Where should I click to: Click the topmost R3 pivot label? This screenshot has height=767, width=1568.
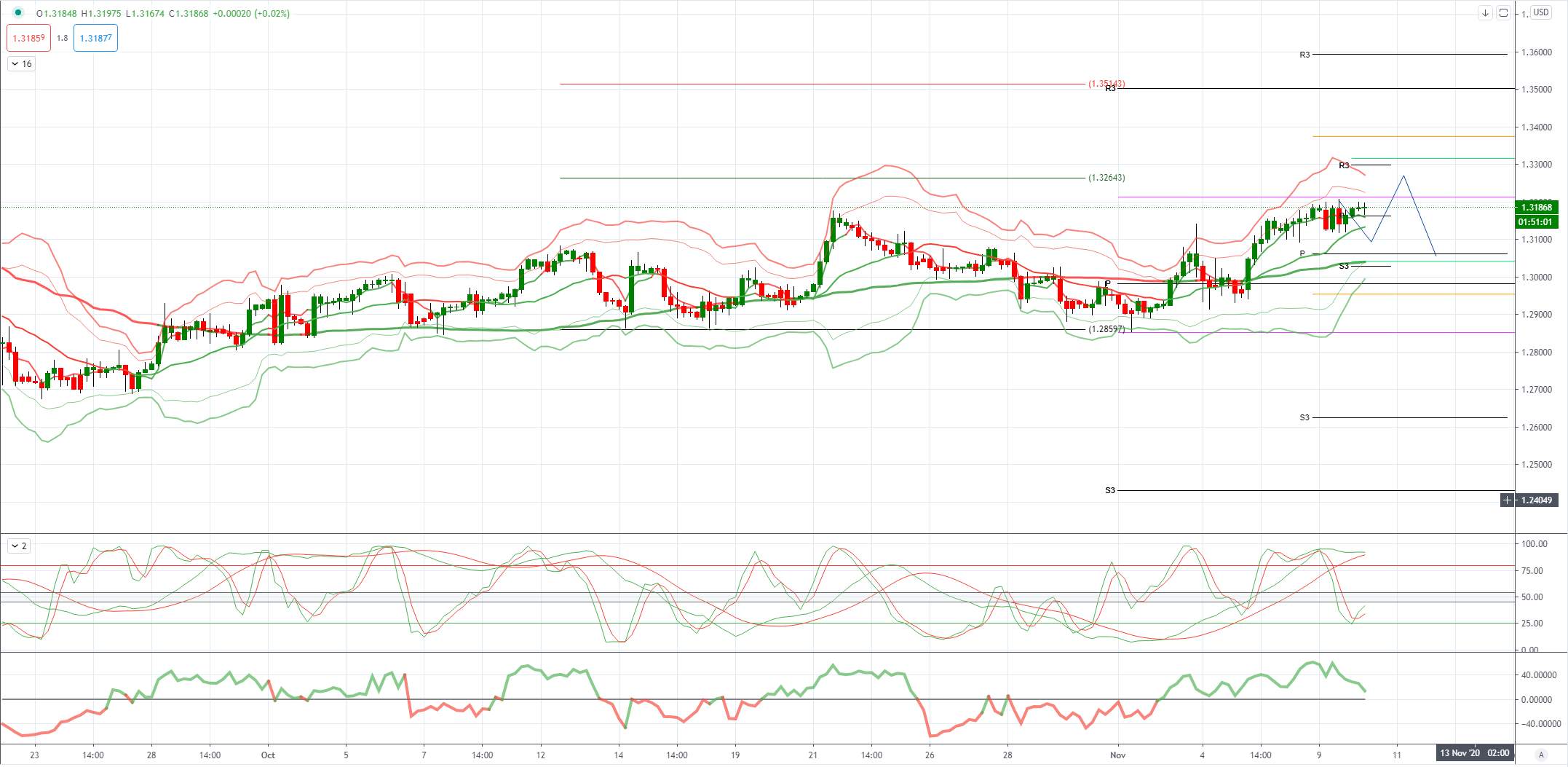click(x=1304, y=55)
